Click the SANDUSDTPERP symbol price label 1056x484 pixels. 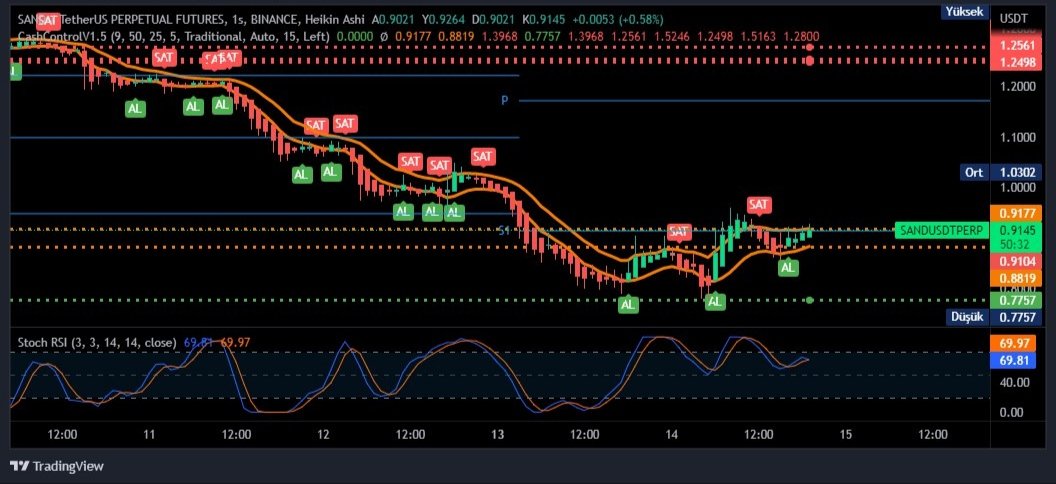coord(943,230)
